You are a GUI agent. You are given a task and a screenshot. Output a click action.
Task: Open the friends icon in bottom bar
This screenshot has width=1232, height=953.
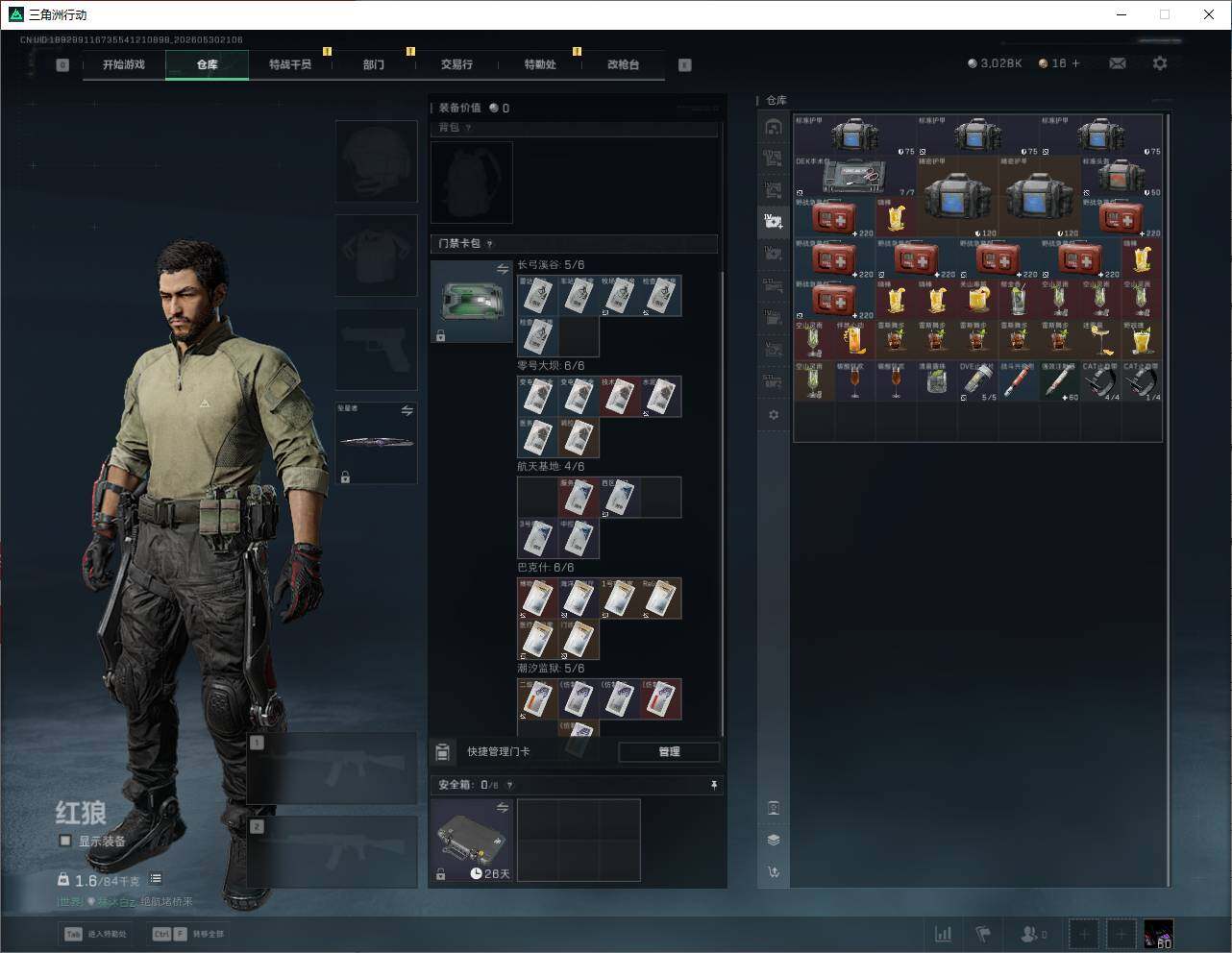click(1033, 934)
